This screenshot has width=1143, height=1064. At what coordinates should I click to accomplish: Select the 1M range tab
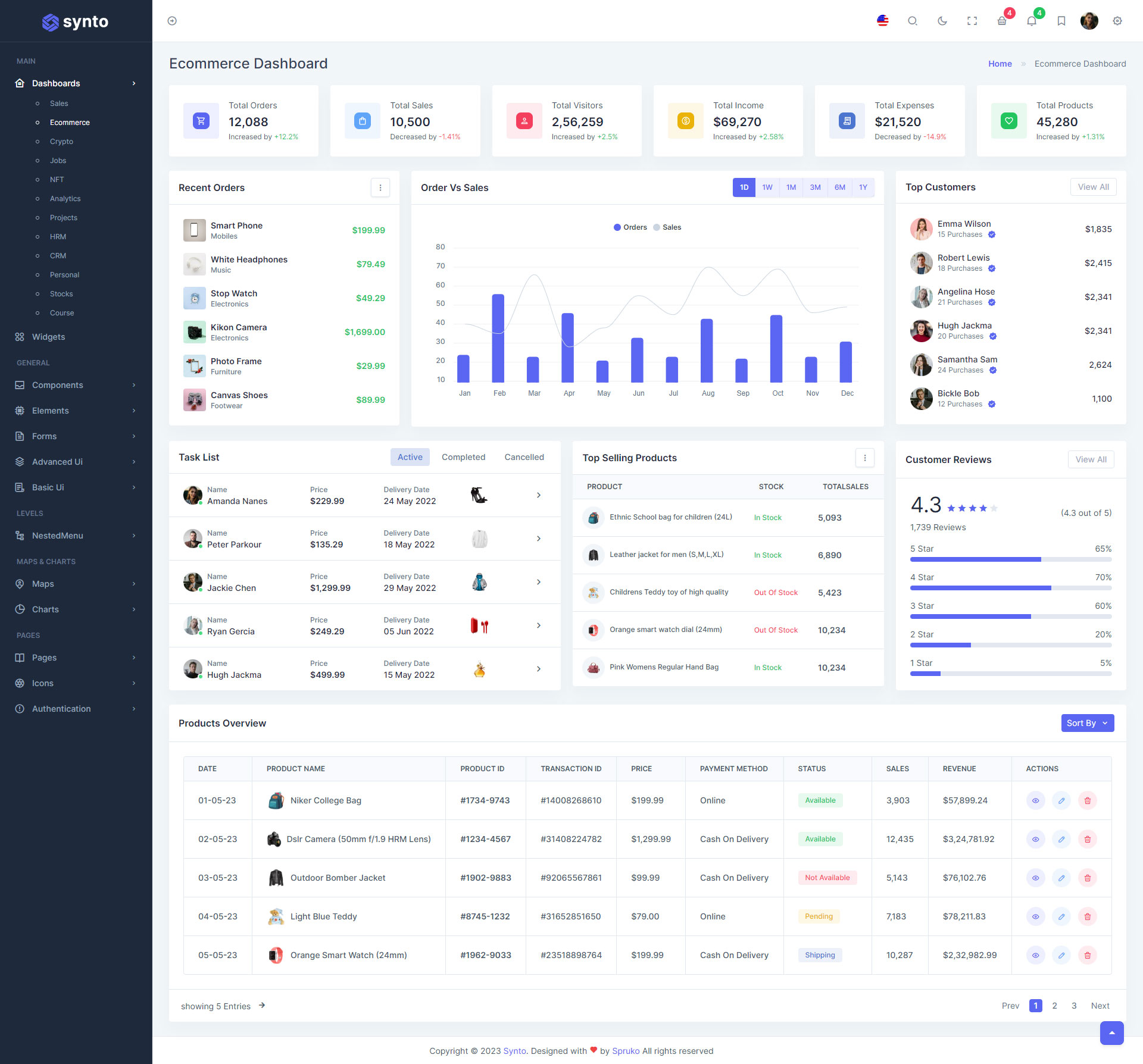pos(791,187)
